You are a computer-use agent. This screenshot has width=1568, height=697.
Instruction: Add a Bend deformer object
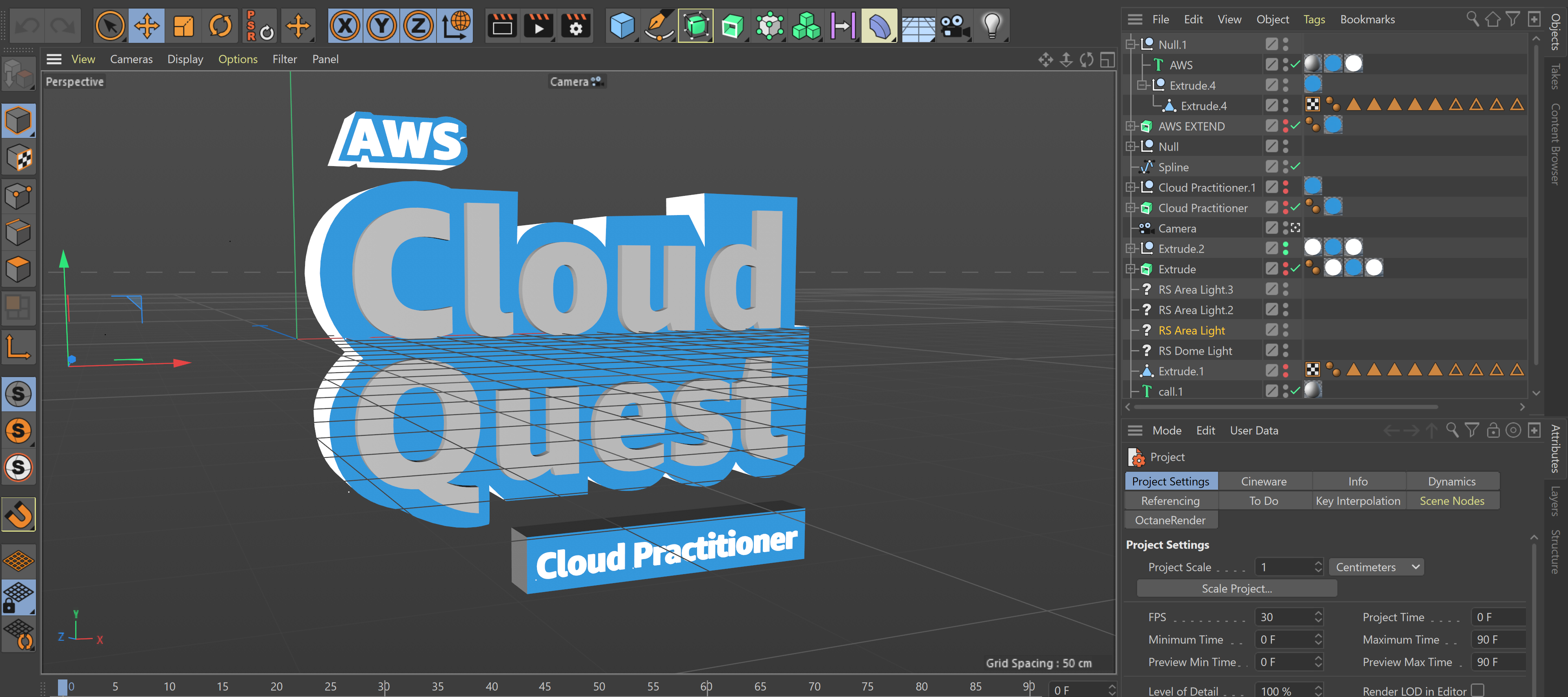tap(880, 26)
